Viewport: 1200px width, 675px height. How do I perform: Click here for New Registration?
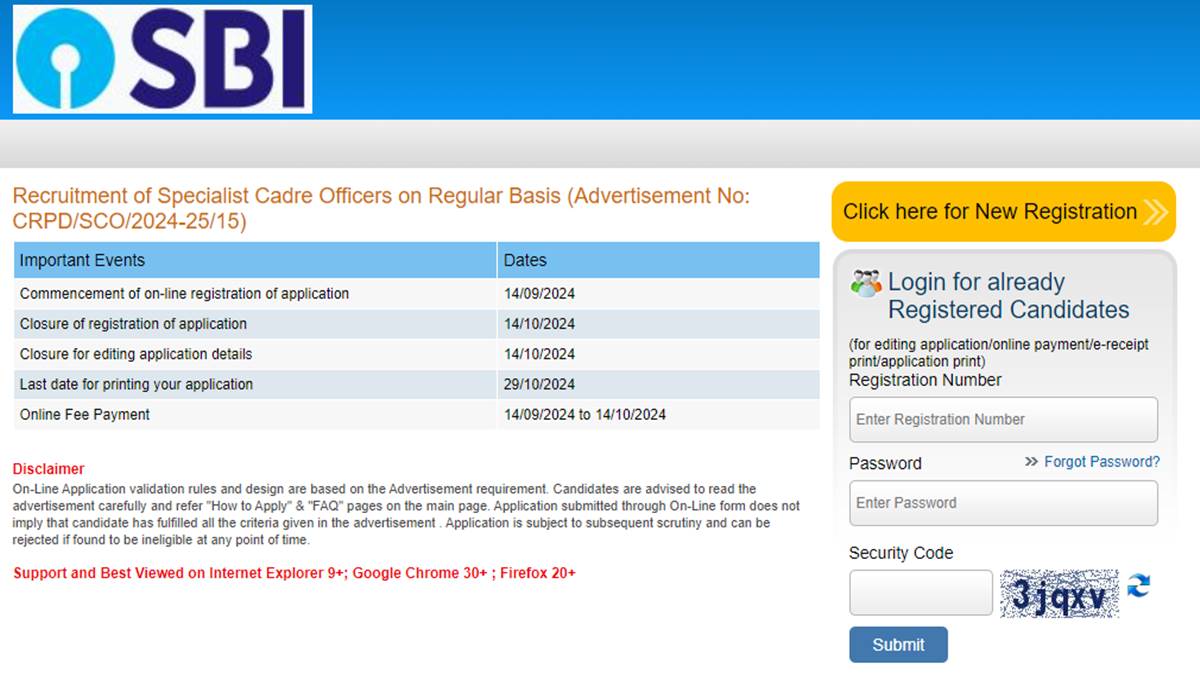[x=990, y=212]
